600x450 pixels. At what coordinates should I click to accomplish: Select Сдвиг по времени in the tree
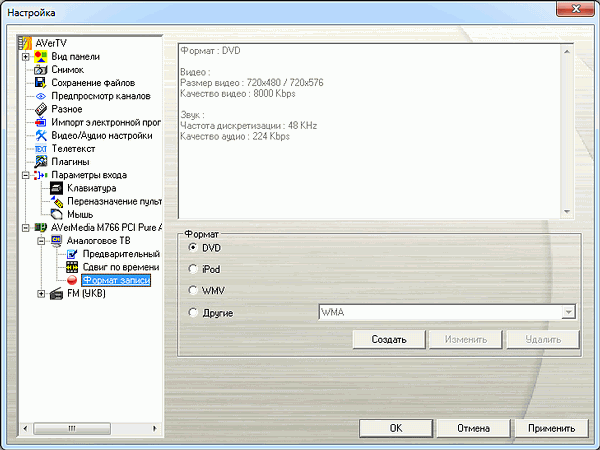121,267
